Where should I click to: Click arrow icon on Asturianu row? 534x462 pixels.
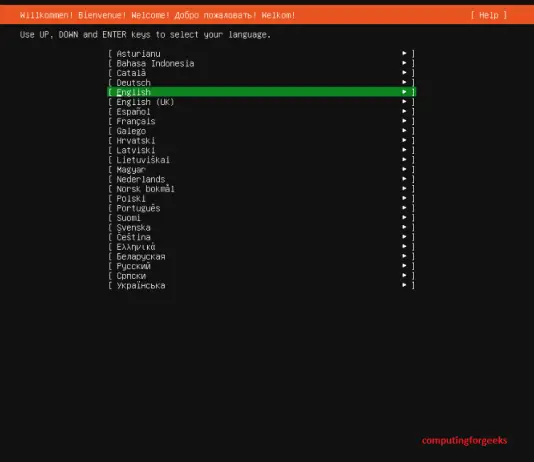[x=404, y=53]
